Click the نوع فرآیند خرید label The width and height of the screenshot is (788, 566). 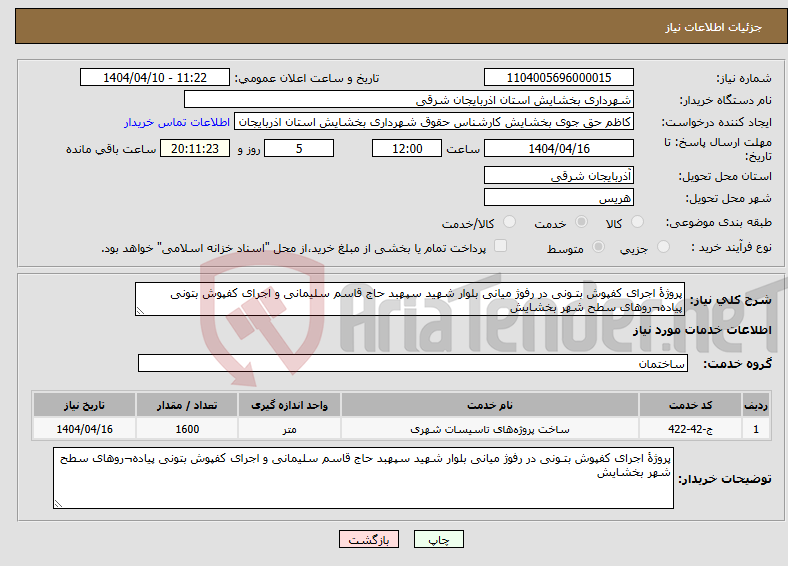pyautogui.click(x=731, y=247)
